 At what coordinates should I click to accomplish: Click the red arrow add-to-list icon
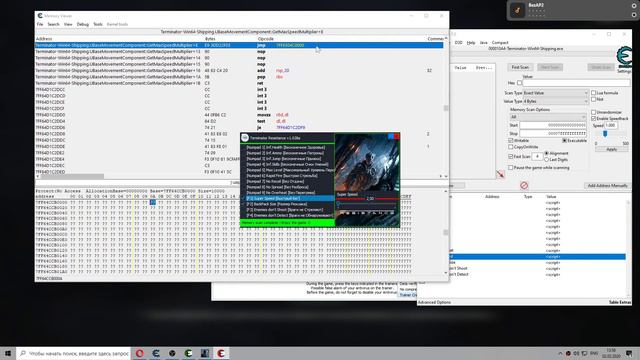click(500, 174)
